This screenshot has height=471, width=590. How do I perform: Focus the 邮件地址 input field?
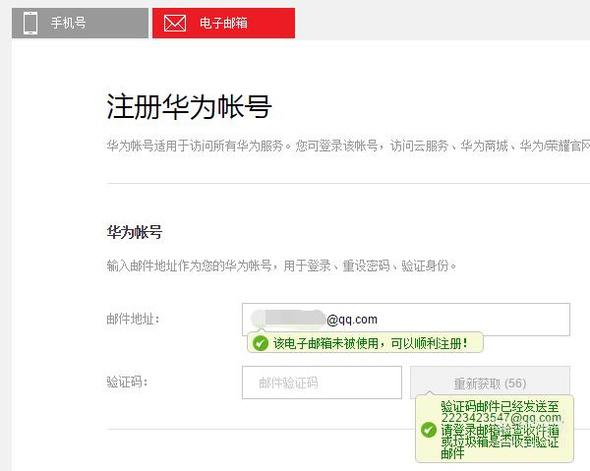click(406, 319)
